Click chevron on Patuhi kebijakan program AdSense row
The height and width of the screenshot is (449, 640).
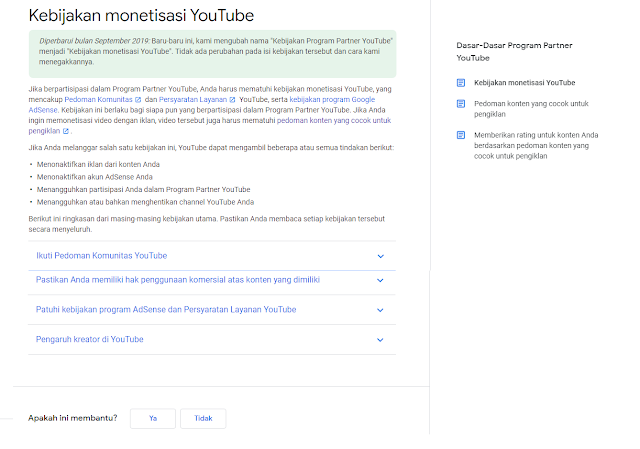pos(380,310)
